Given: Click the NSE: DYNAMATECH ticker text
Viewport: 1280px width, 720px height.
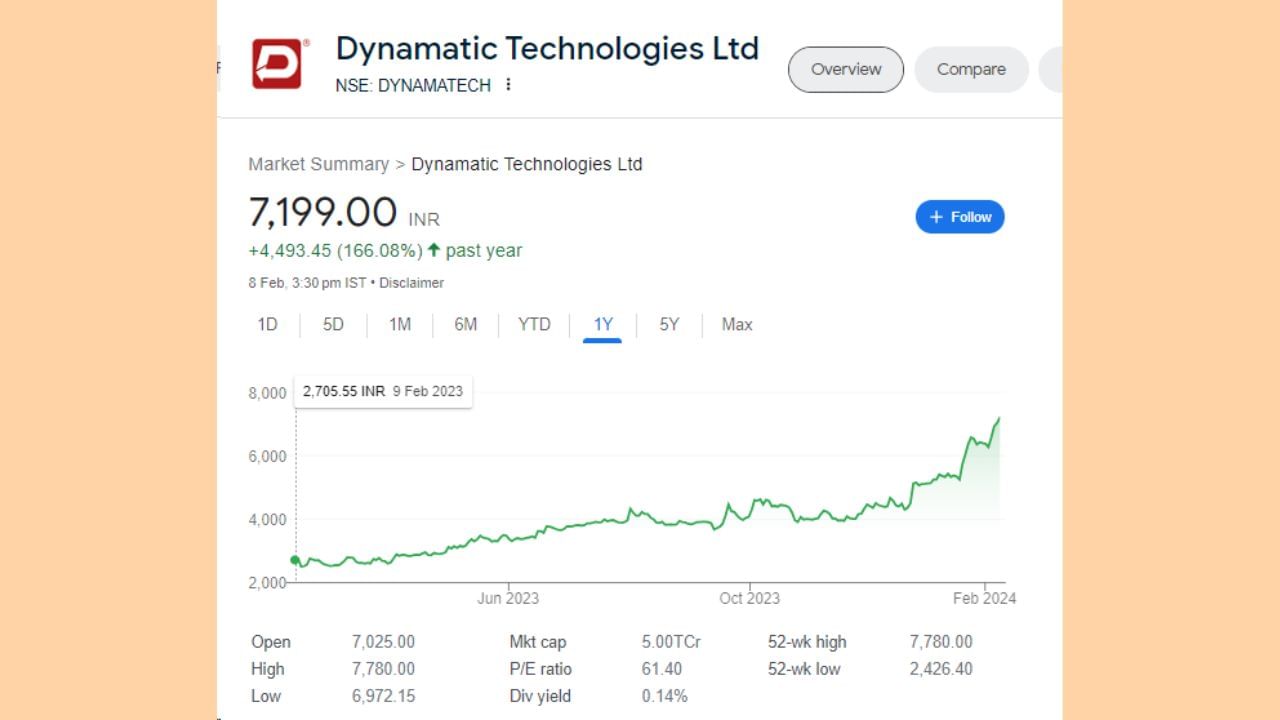Looking at the screenshot, I should [x=413, y=86].
